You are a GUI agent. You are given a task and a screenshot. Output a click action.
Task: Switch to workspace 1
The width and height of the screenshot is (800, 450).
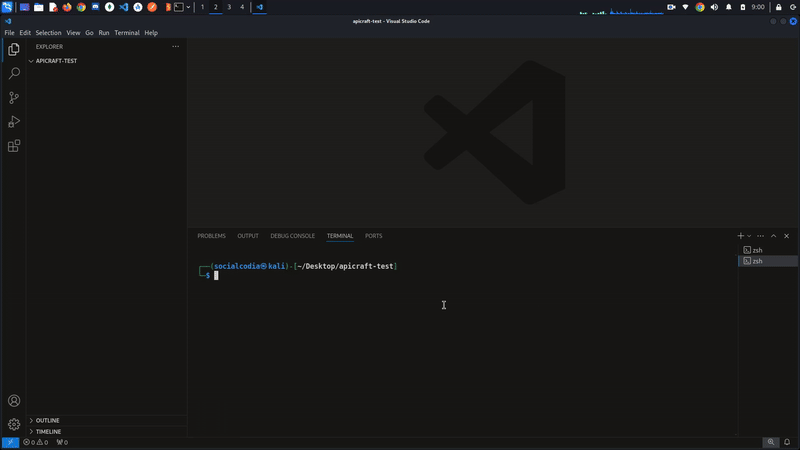click(x=203, y=7)
